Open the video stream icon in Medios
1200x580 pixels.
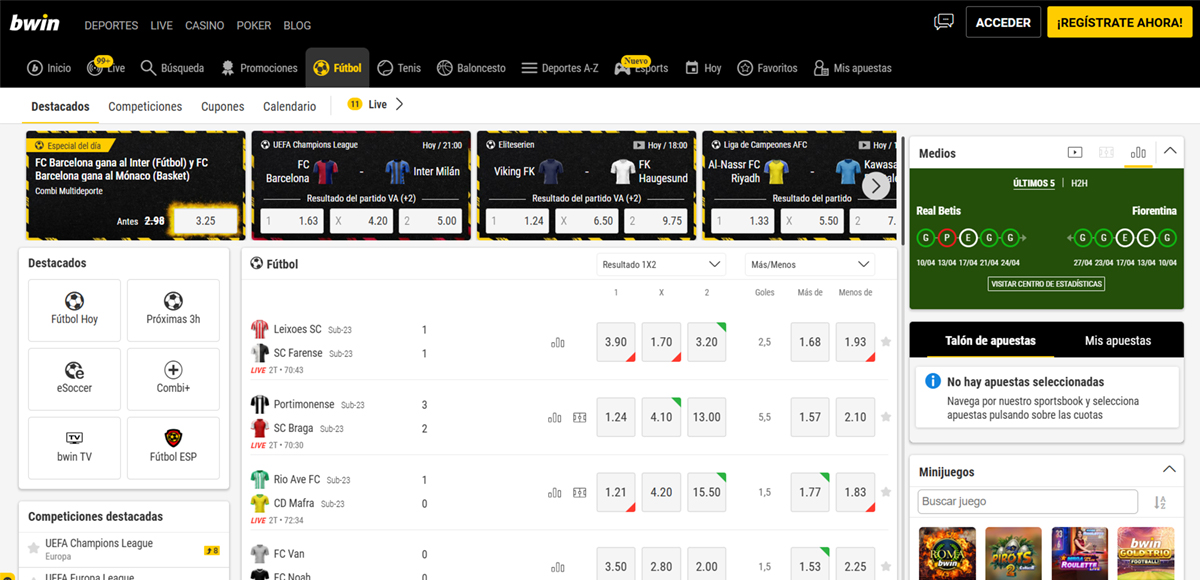pos(1075,153)
